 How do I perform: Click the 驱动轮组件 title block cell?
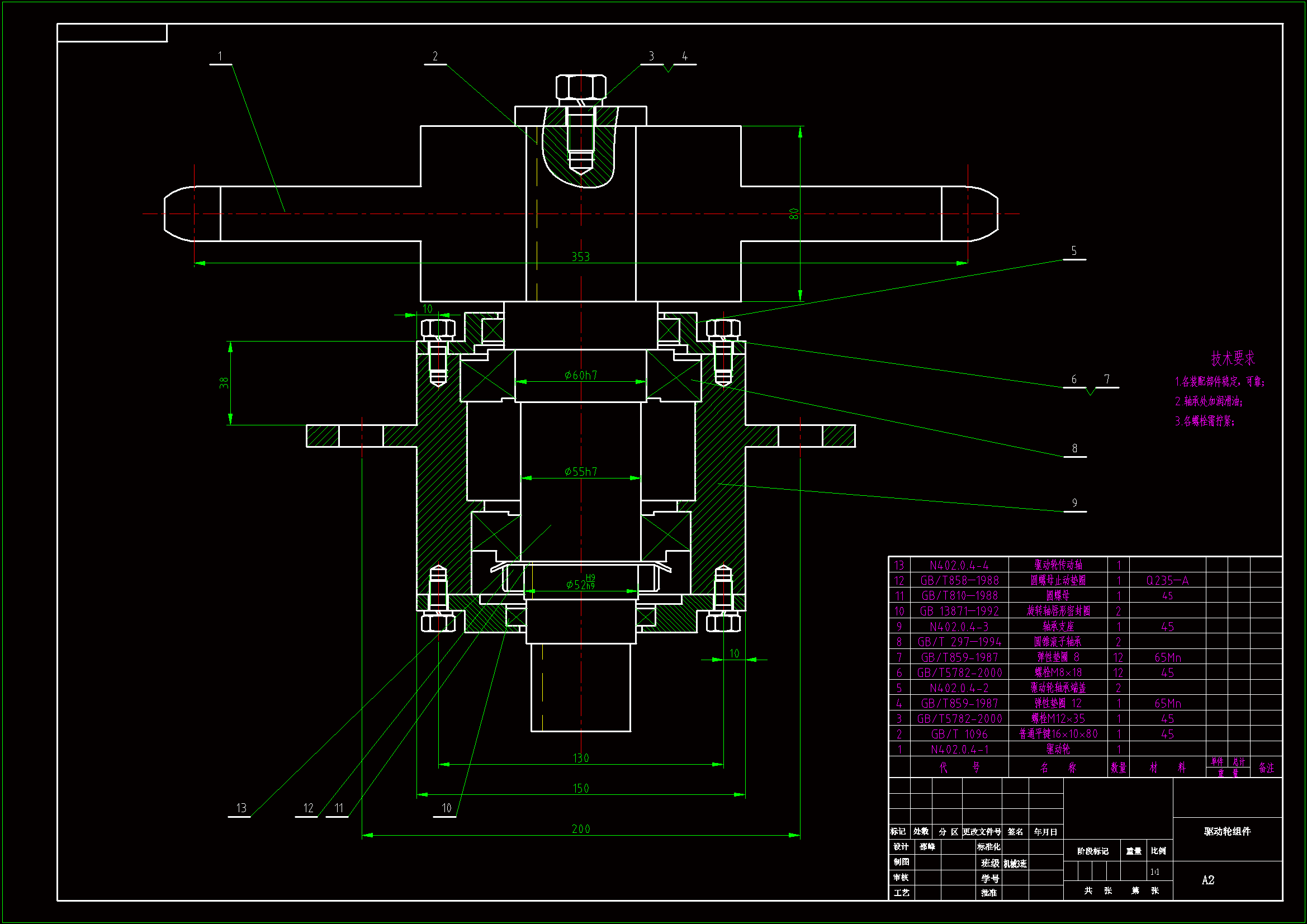point(1227,831)
